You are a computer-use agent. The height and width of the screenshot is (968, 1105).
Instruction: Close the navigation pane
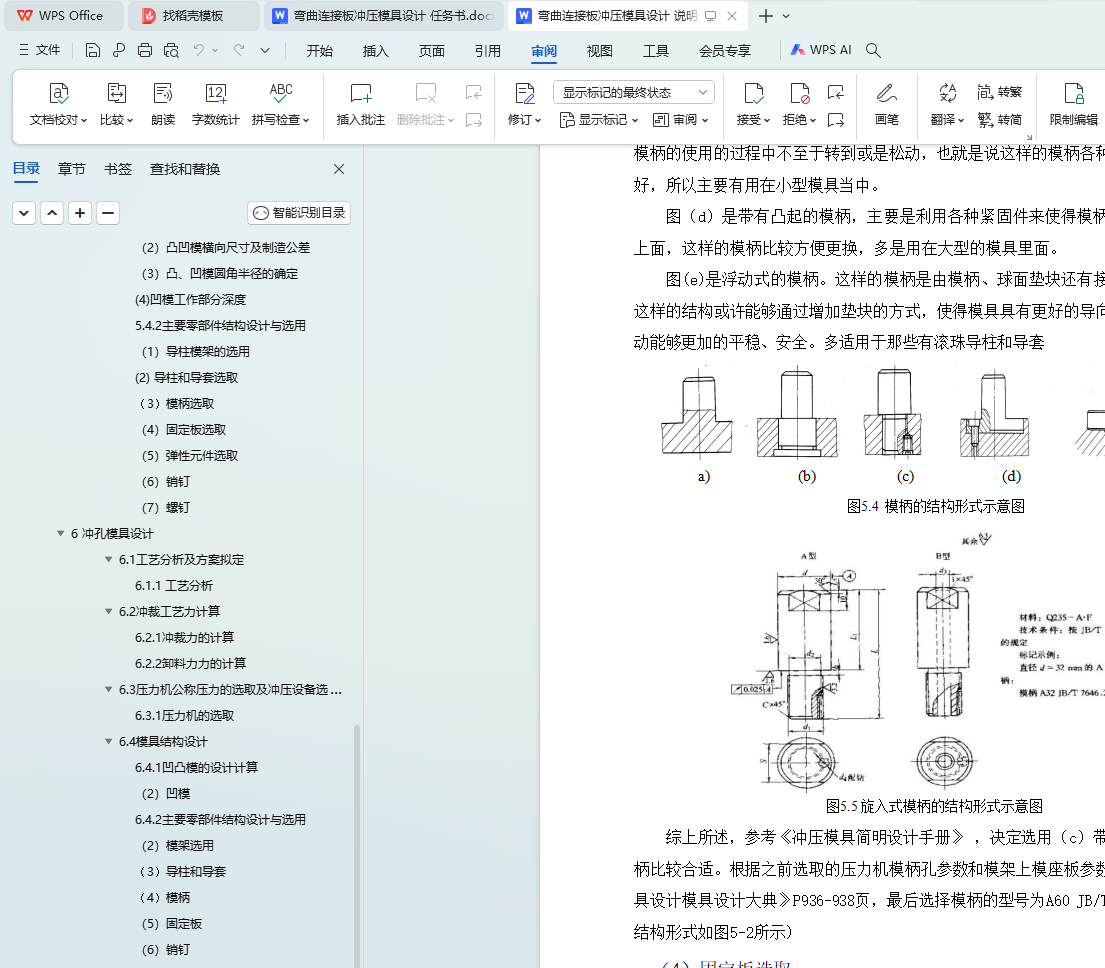point(339,169)
